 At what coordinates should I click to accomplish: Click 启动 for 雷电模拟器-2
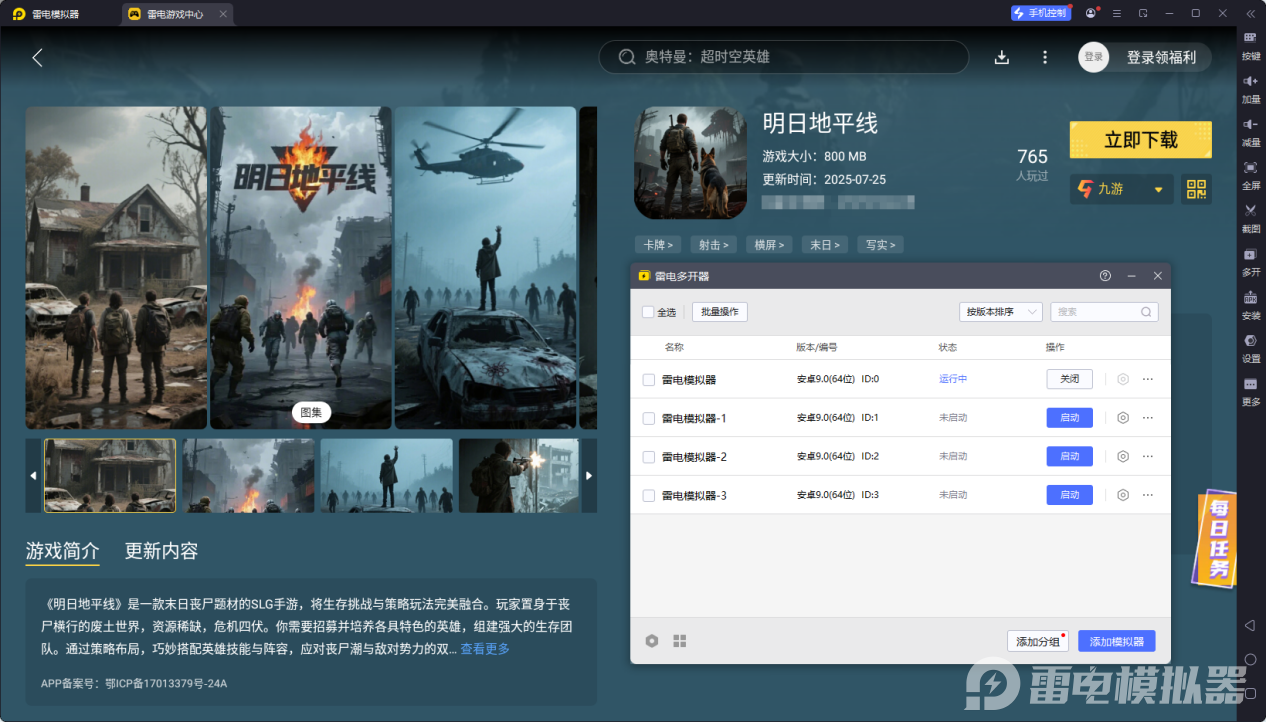[1070, 456]
